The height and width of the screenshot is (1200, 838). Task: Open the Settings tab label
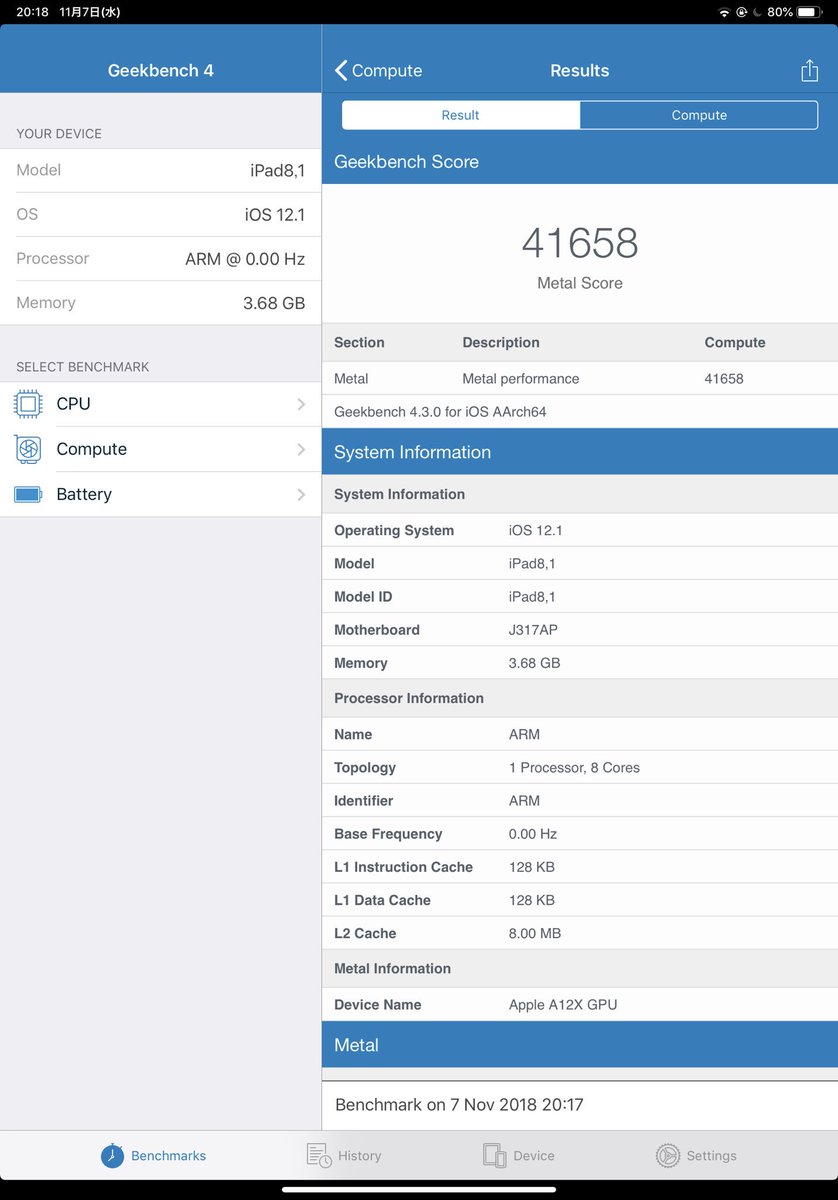coord(711,1156)
